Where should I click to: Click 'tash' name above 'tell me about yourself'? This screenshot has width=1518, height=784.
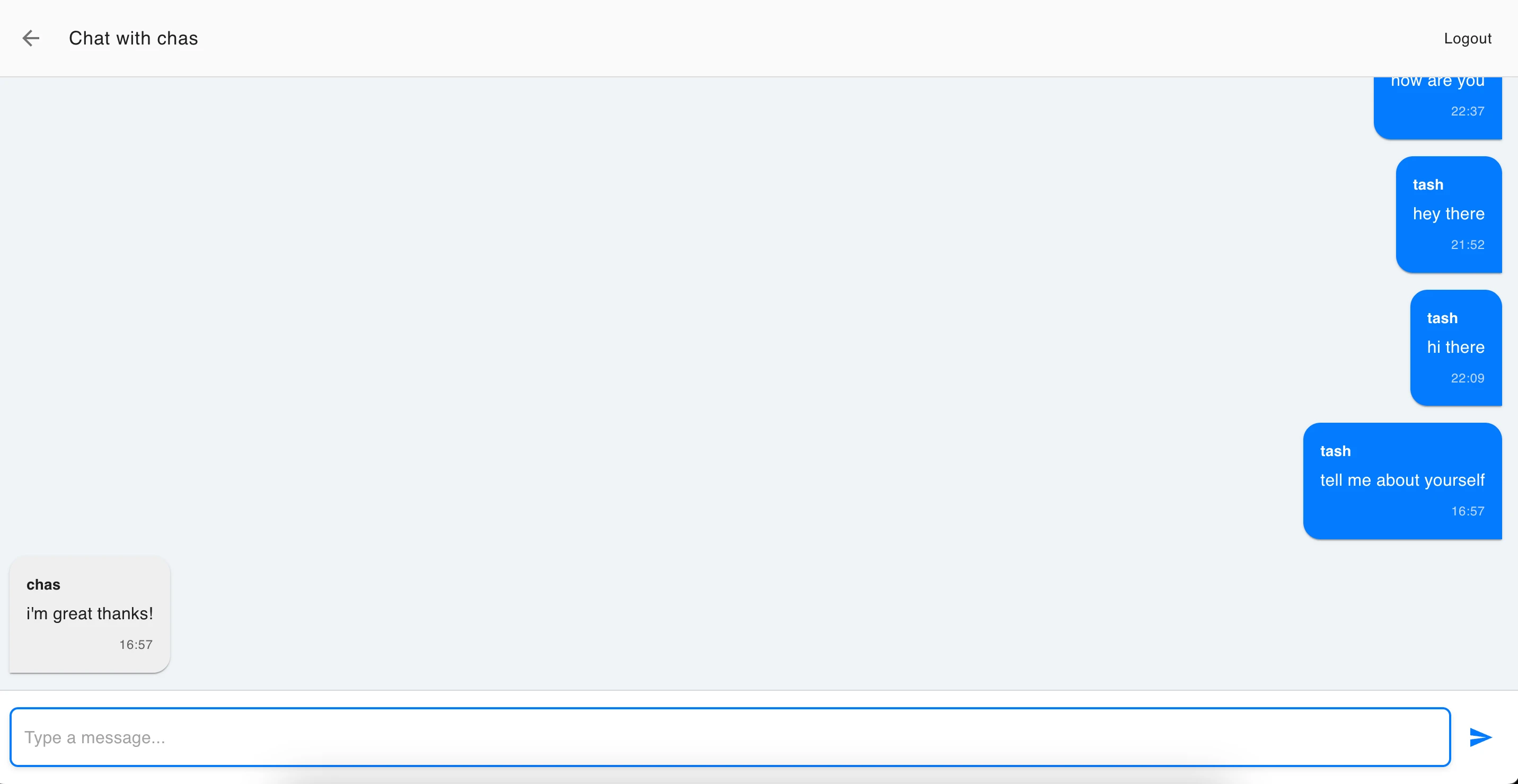click(x=1335, y=451)
